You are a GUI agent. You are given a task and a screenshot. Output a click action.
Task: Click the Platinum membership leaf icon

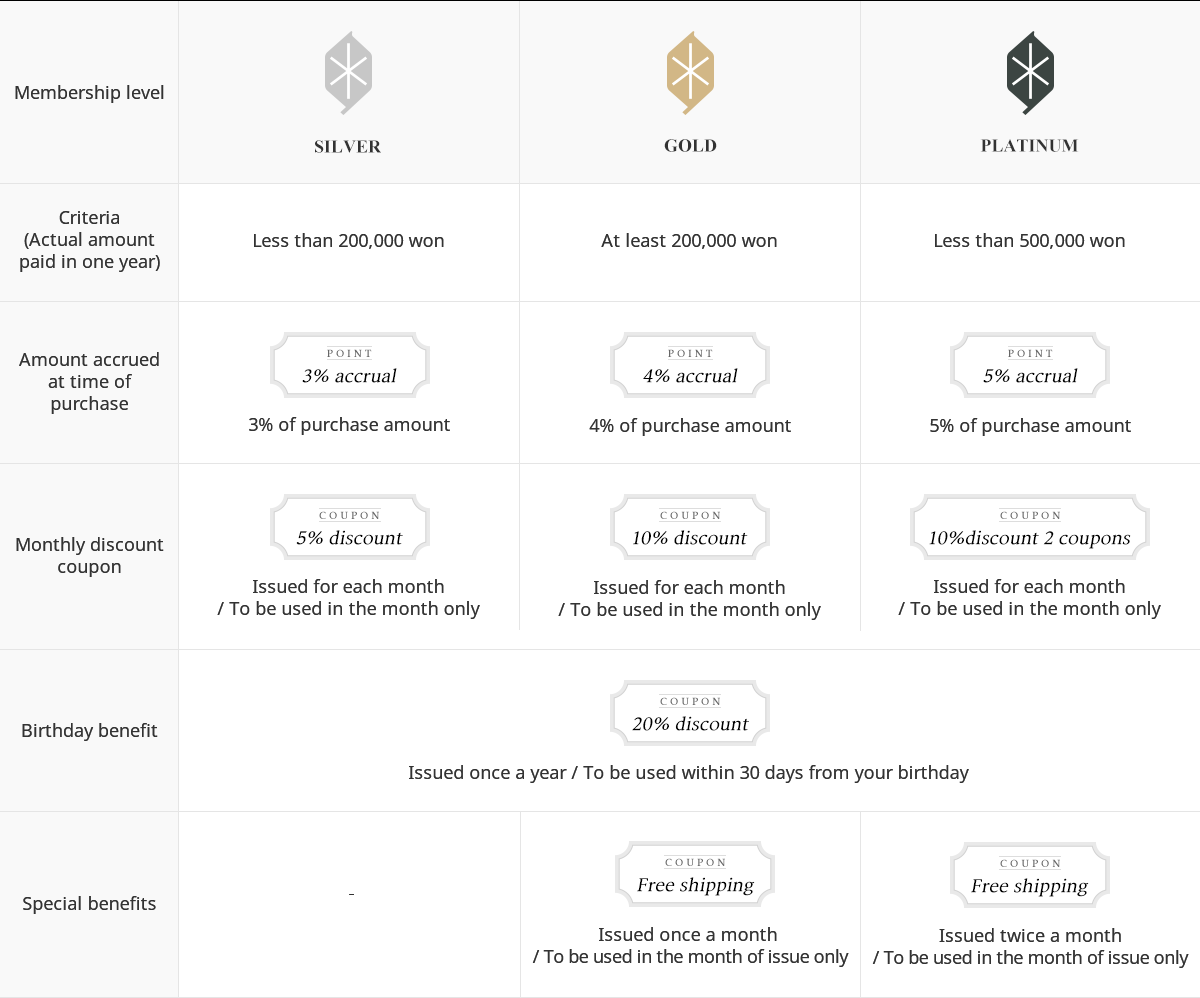coord(1030,72)
